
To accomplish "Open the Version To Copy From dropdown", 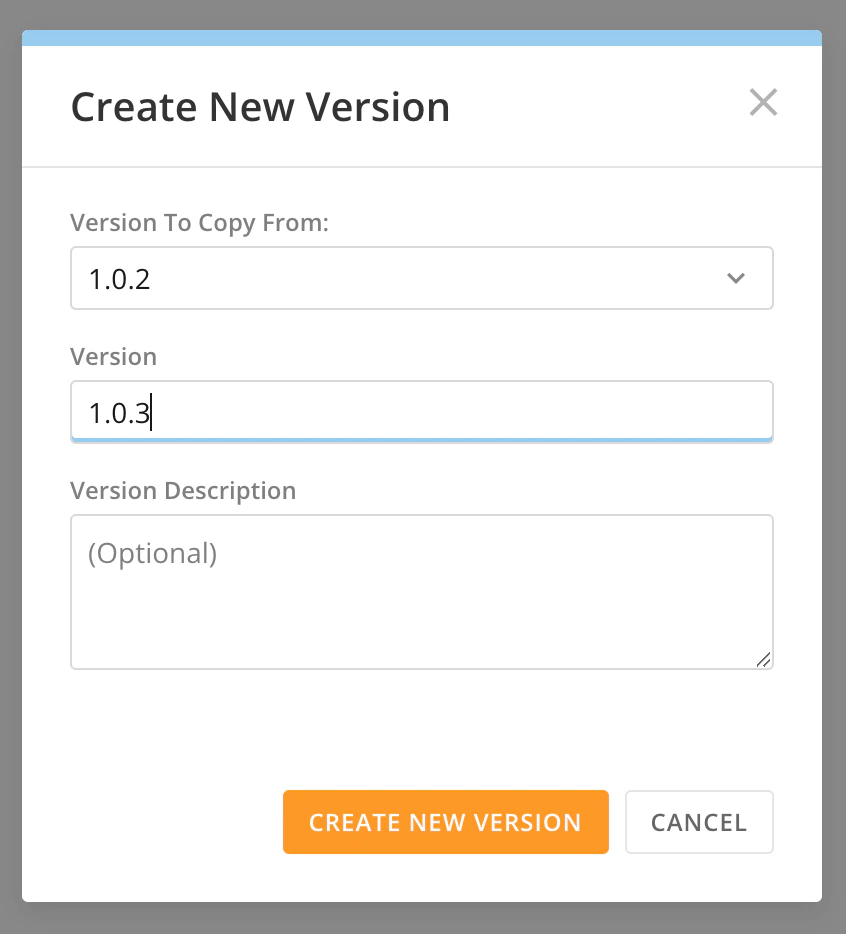I will click(422, 278).
